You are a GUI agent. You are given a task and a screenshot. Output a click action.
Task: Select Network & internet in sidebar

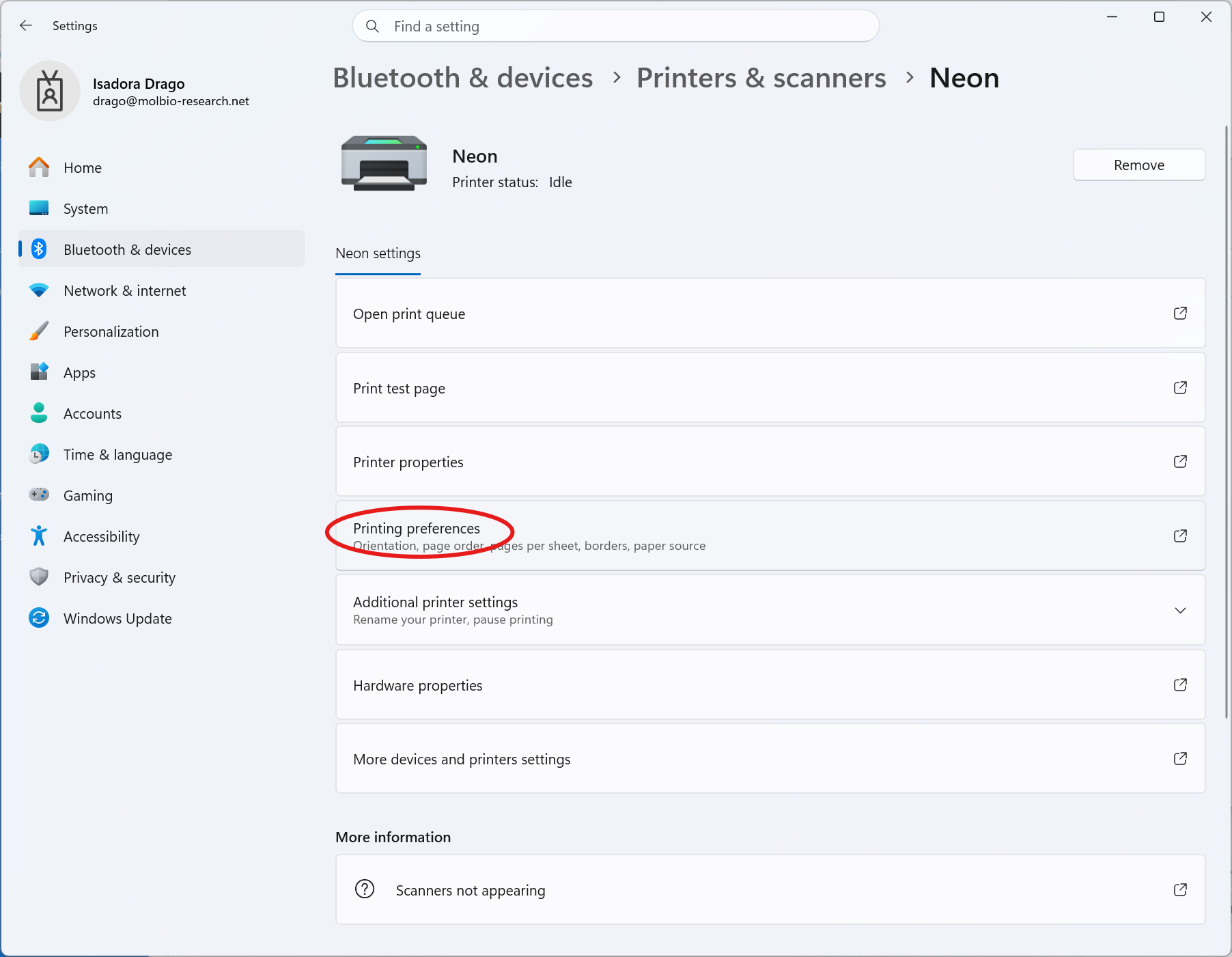[x=161, y=290]
